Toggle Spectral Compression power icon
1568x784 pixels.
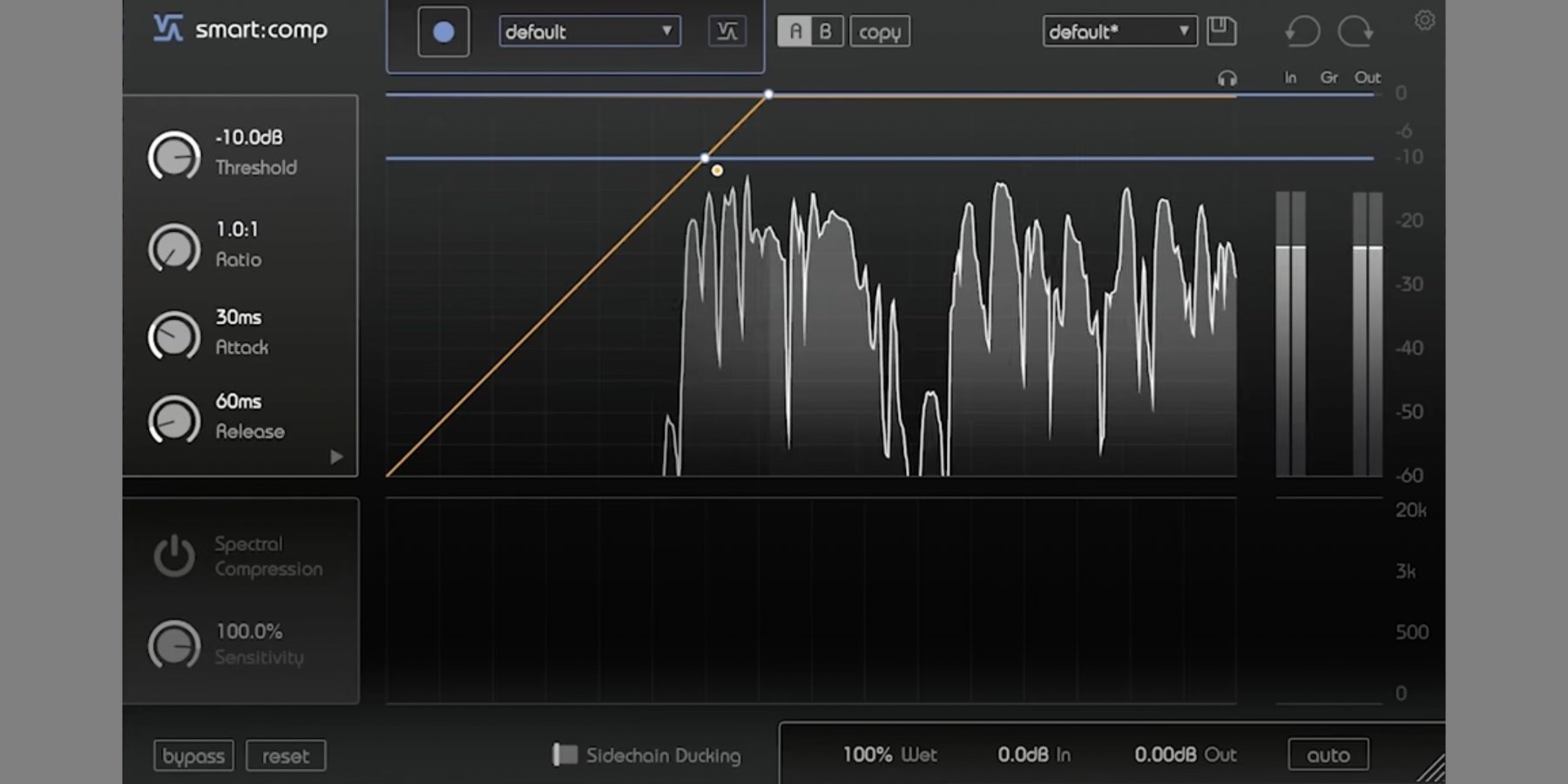[x=174, y=556]
